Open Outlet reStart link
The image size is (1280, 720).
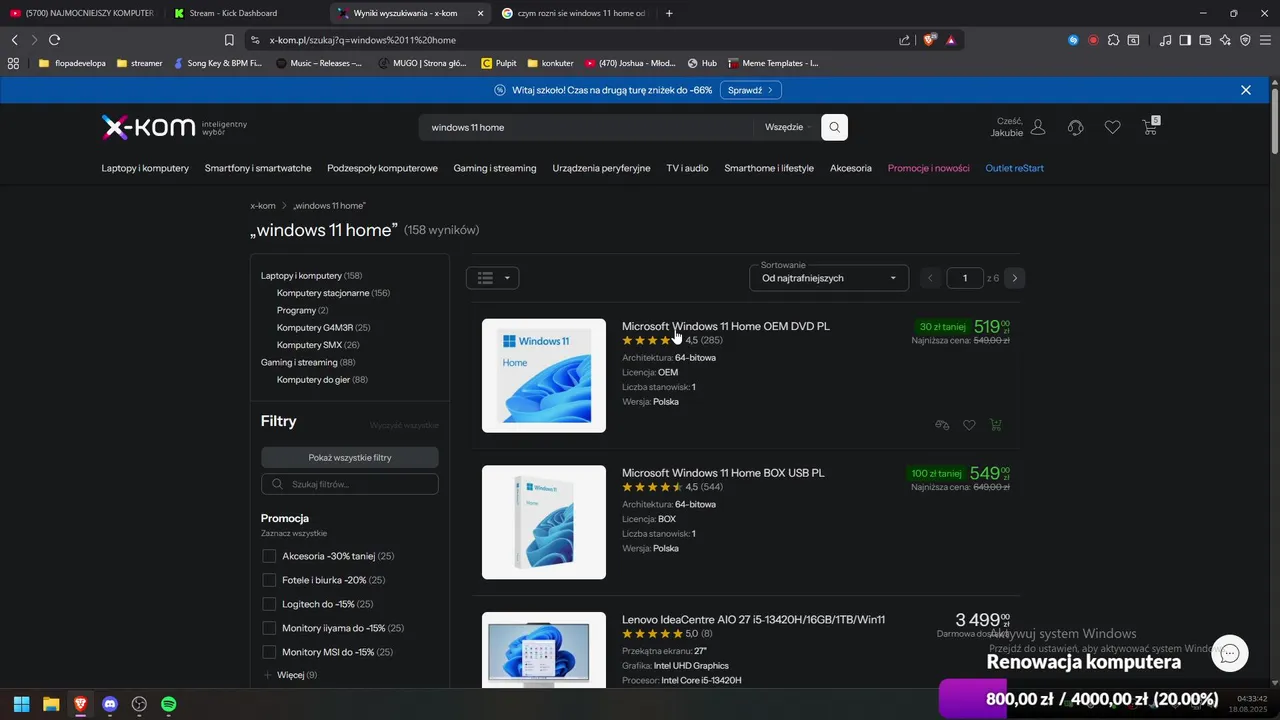[1014, 168]
